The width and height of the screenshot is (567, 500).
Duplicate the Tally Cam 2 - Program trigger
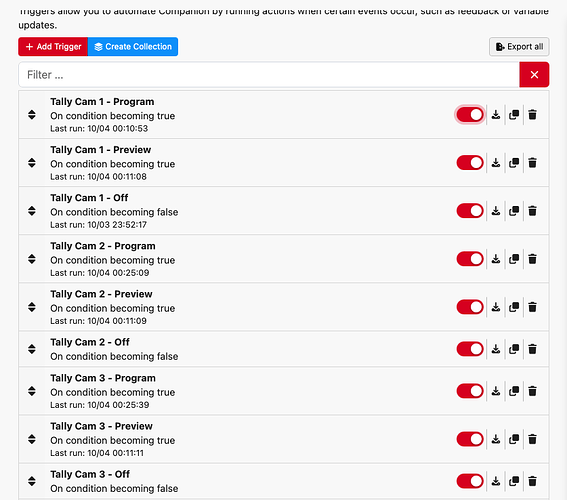pyautogui.click(x=514, y=259)
